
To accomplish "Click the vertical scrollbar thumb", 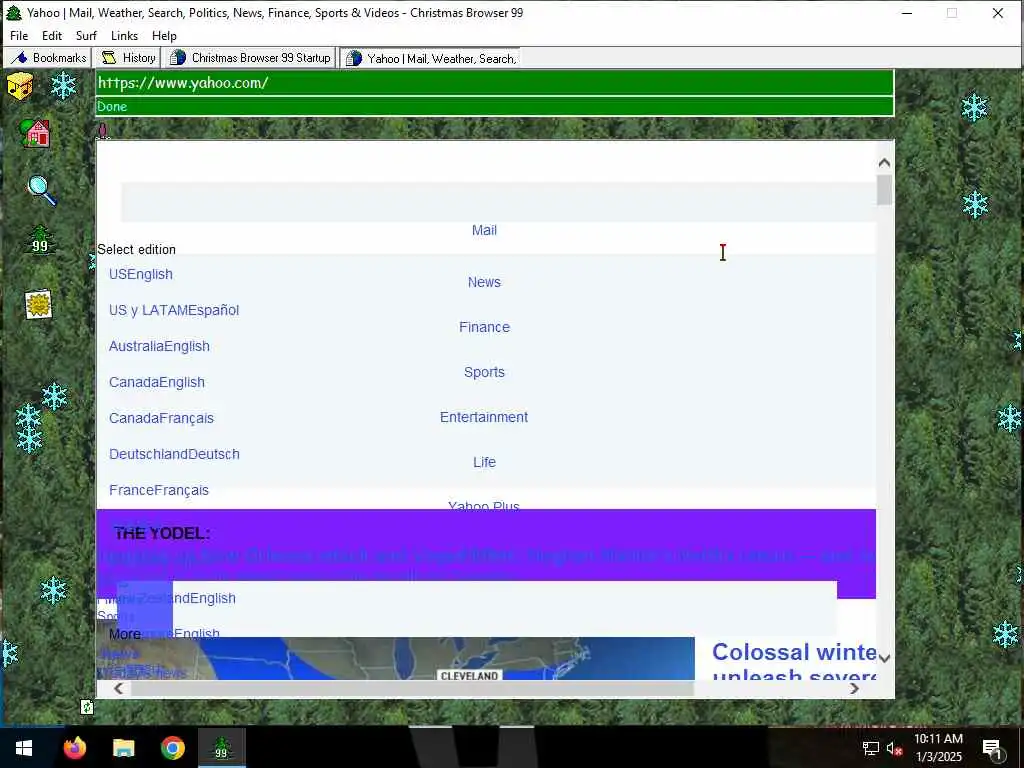I will (x=884, y=190).
